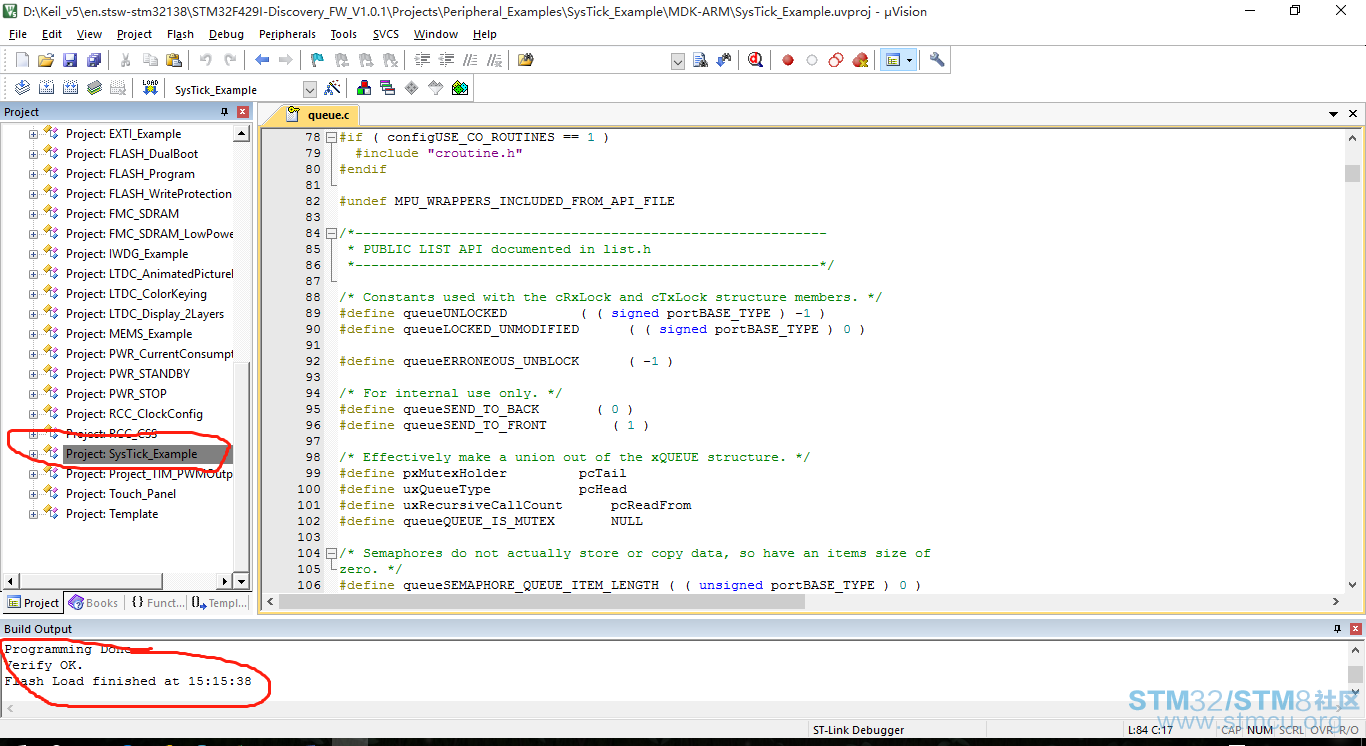Expand Project: Template node
1366x746 pixels.
33,514
